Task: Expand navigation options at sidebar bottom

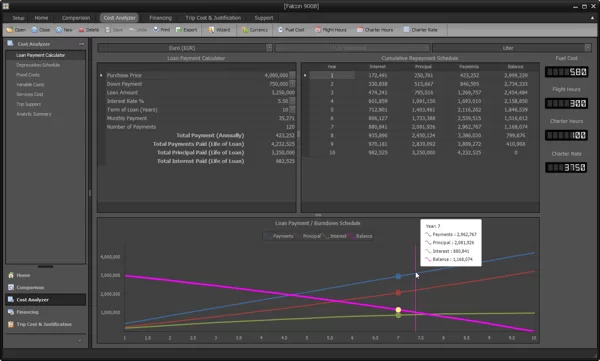Action: point(80,340)
